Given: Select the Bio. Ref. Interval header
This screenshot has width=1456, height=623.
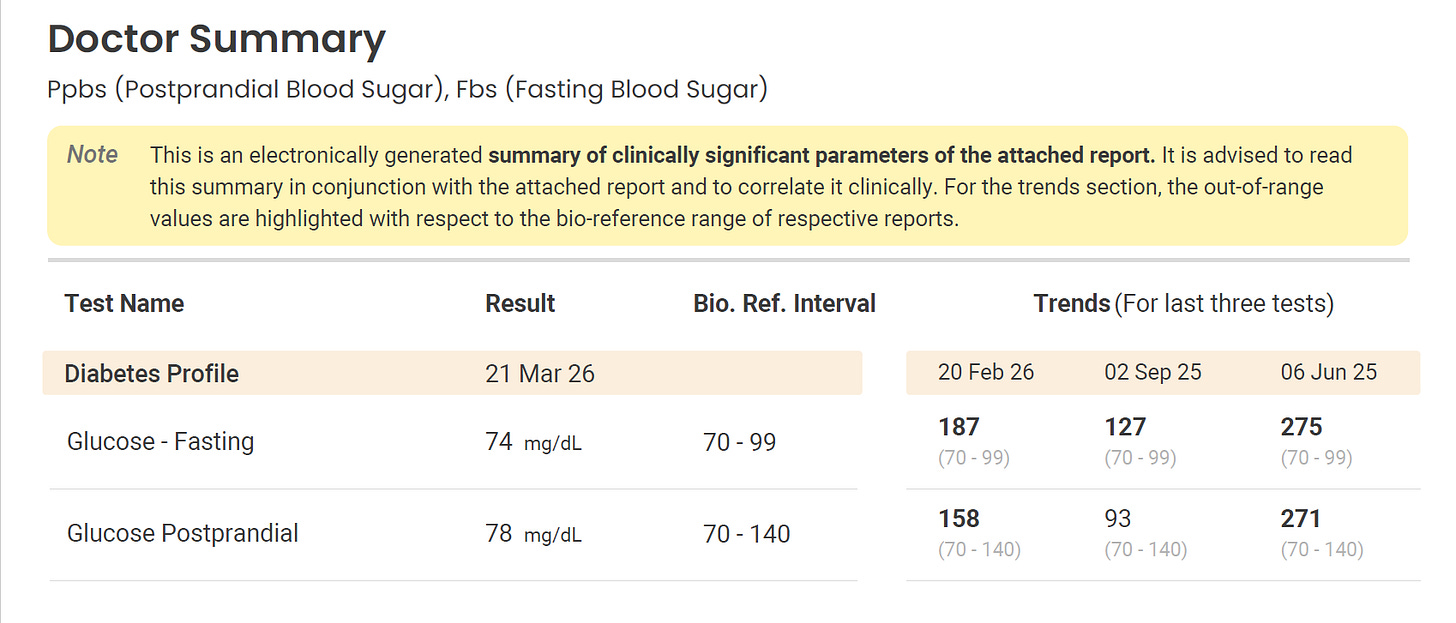Looking at the screenshot, I should pos(784,303).
